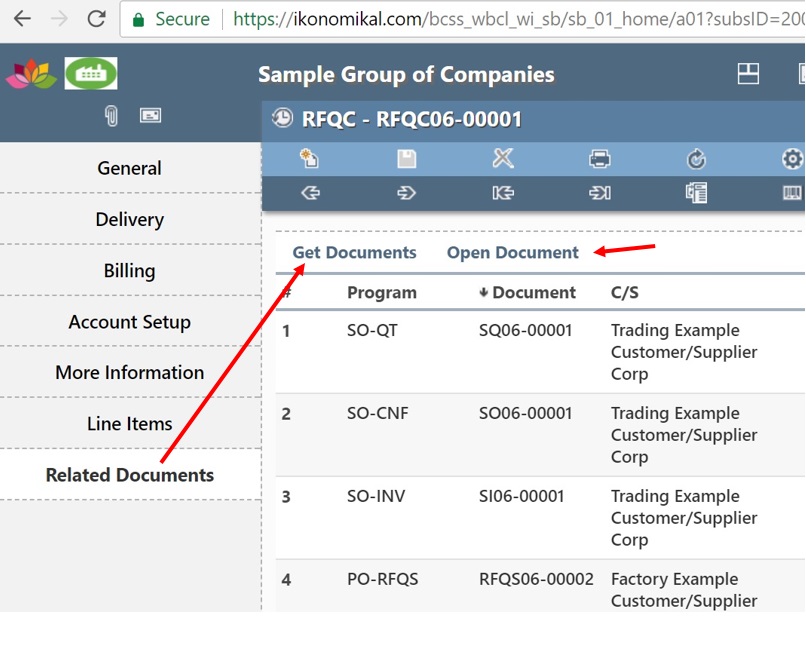Click the history clock icon beside RFQC title
The height and width of the screenshot is (659, 806).
[x=282, y=118]
